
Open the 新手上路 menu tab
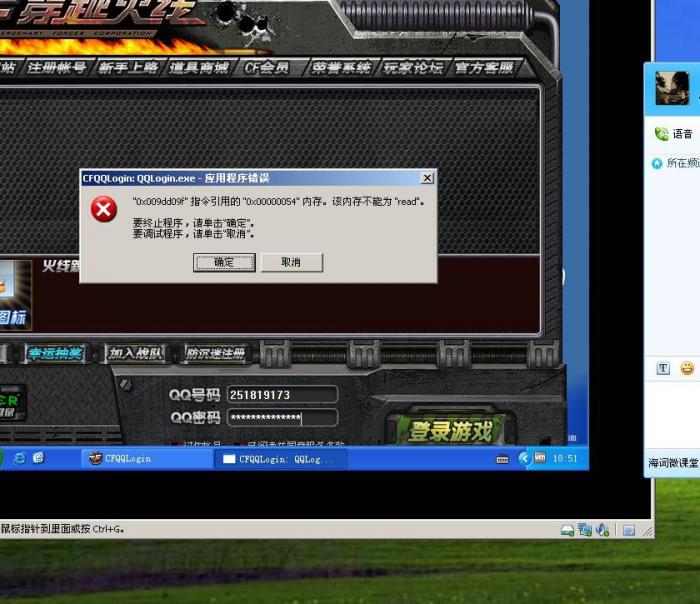(x=128, y=68)
